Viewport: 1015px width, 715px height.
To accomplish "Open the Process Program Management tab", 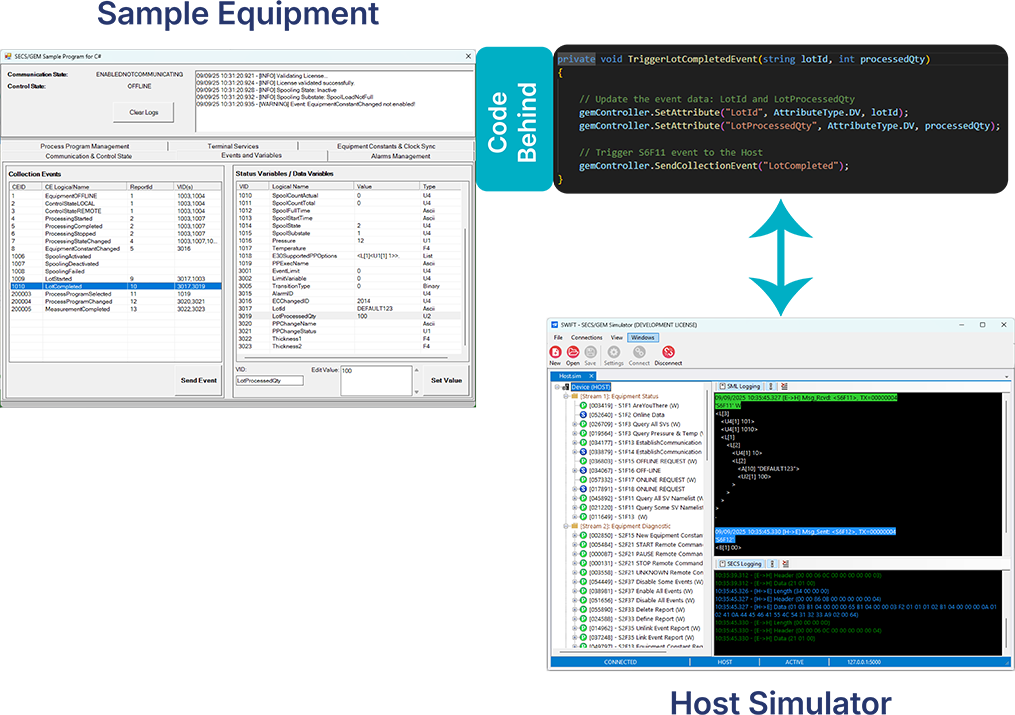I will point(85,146).
